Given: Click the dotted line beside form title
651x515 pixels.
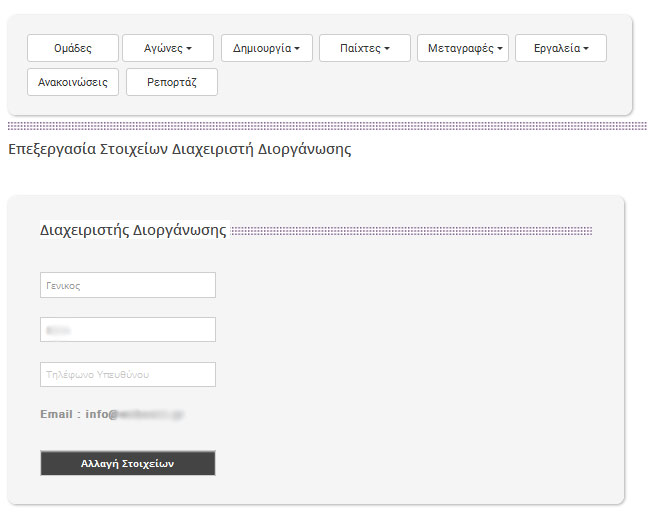Looking at the screenshot, I should [411, 231].
